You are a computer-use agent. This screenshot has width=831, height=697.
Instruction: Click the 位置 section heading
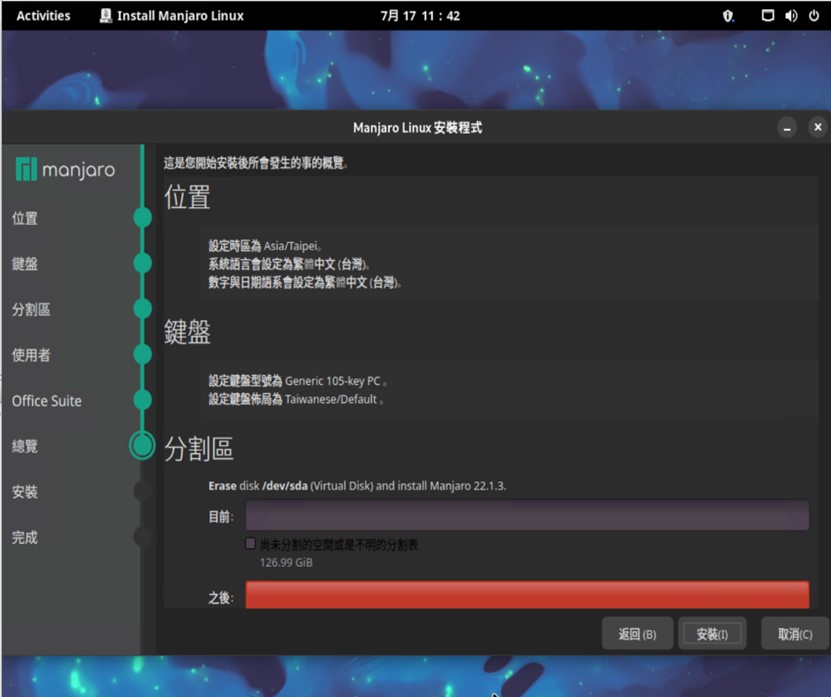pos(187,197)
